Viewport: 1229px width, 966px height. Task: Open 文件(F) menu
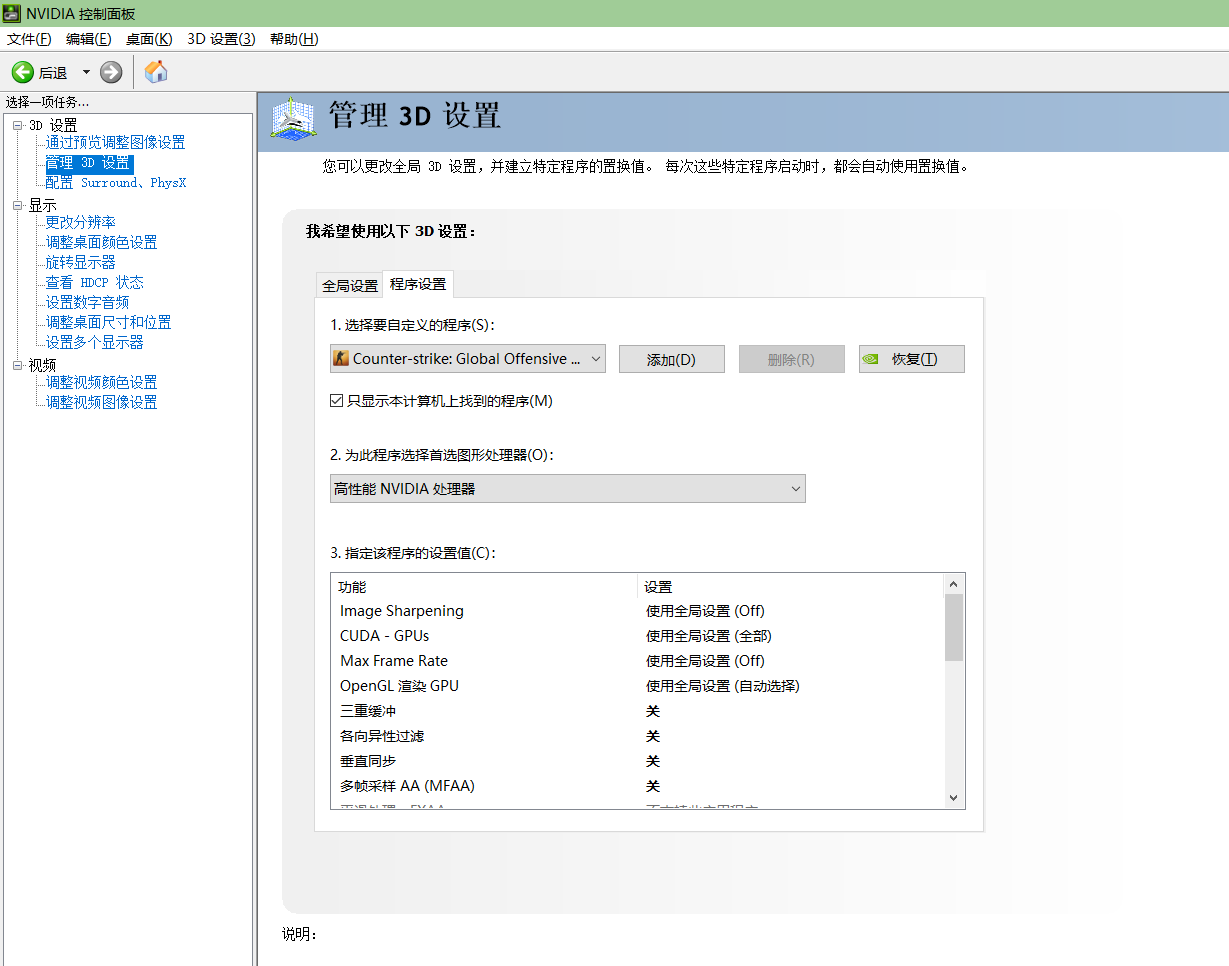[x=29, y=39]
